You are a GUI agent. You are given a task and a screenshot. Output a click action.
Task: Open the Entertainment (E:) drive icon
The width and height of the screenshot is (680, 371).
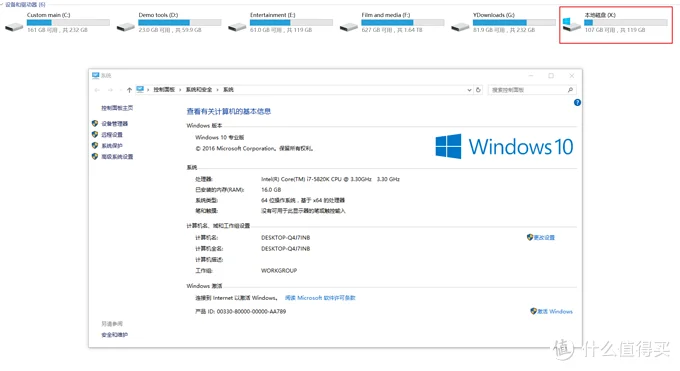pyautogui.click(x=237, y=27)
